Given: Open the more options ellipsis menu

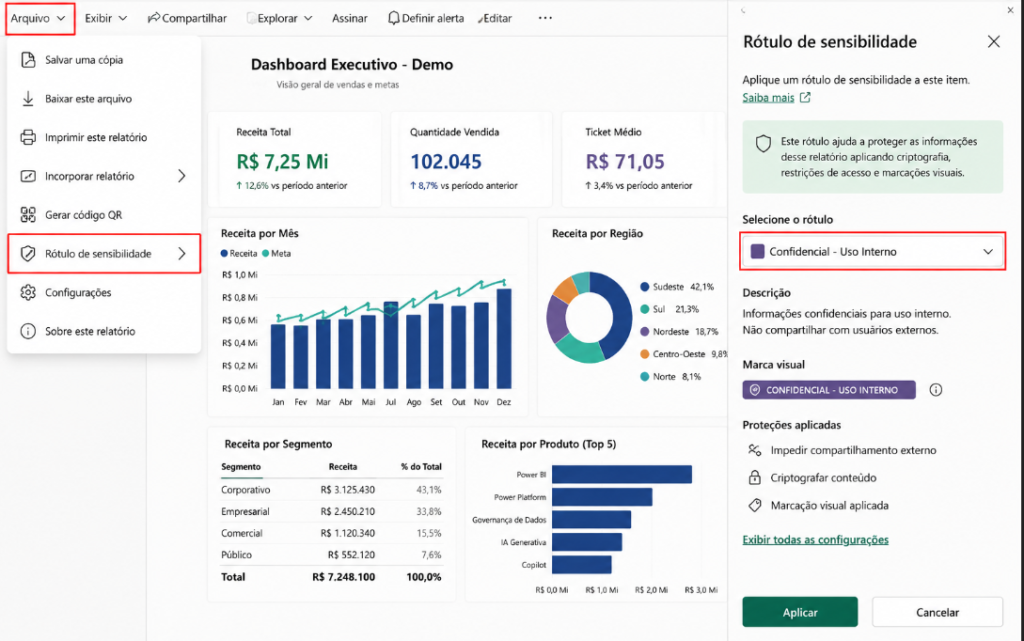Looking at the screenshot, I should tap(545, 18).
